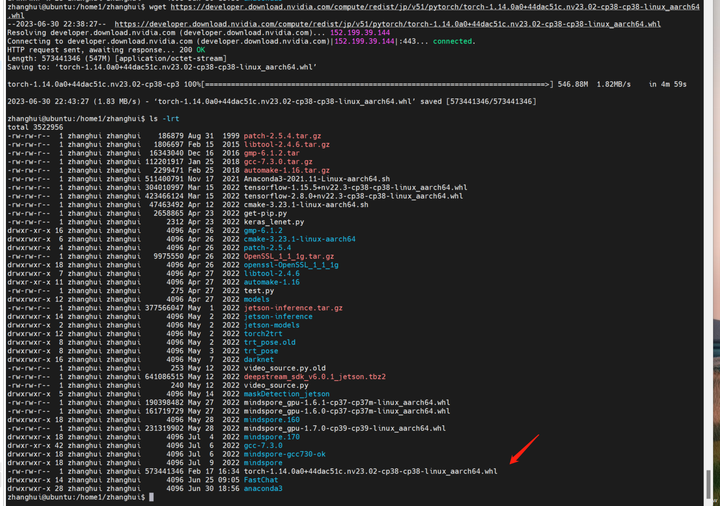Select file size 186879 in listing
The image size is (720, 506).
coord(170,136)
